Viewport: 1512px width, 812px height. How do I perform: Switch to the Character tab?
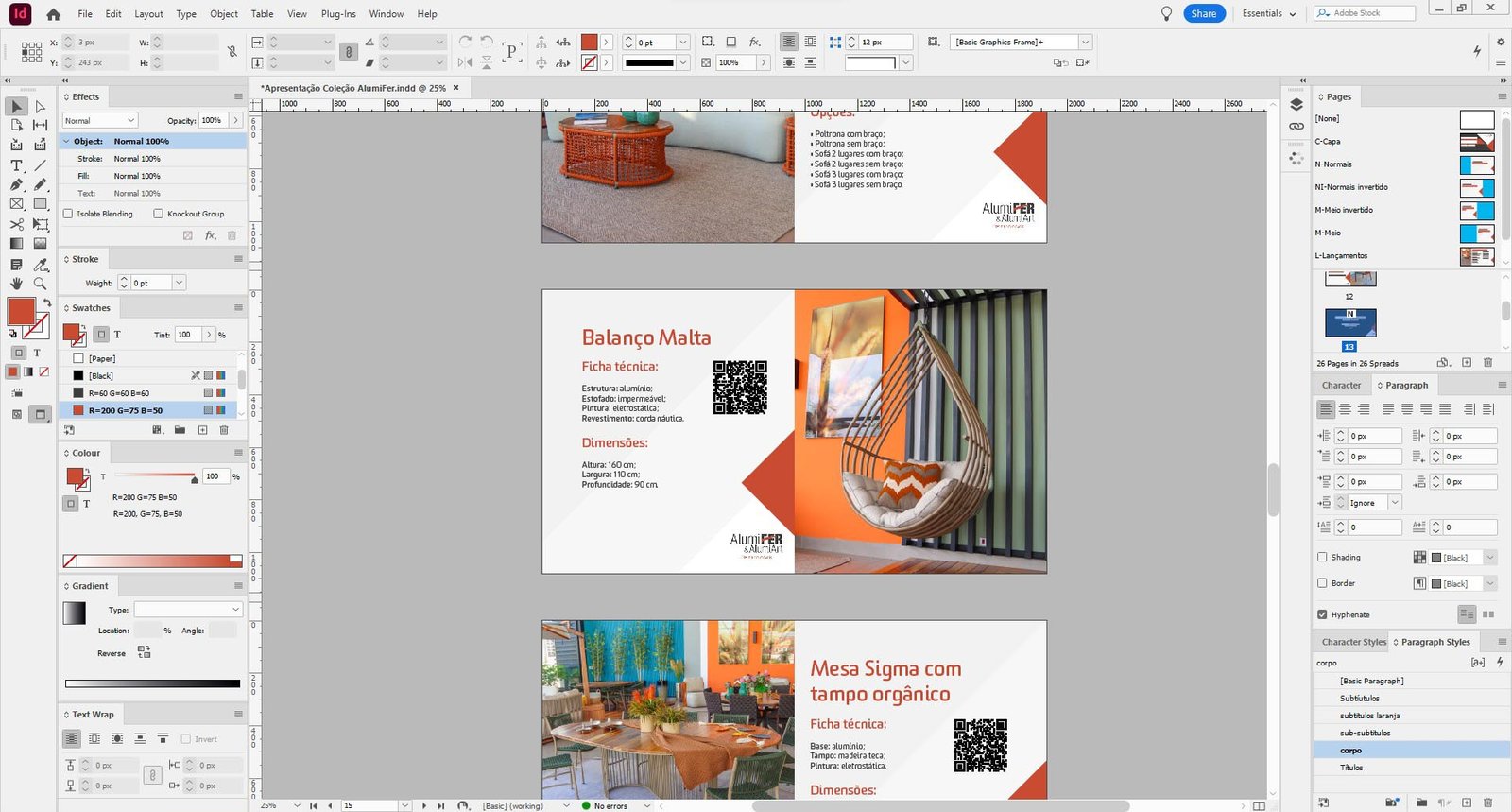click(x=1341, y=385)
